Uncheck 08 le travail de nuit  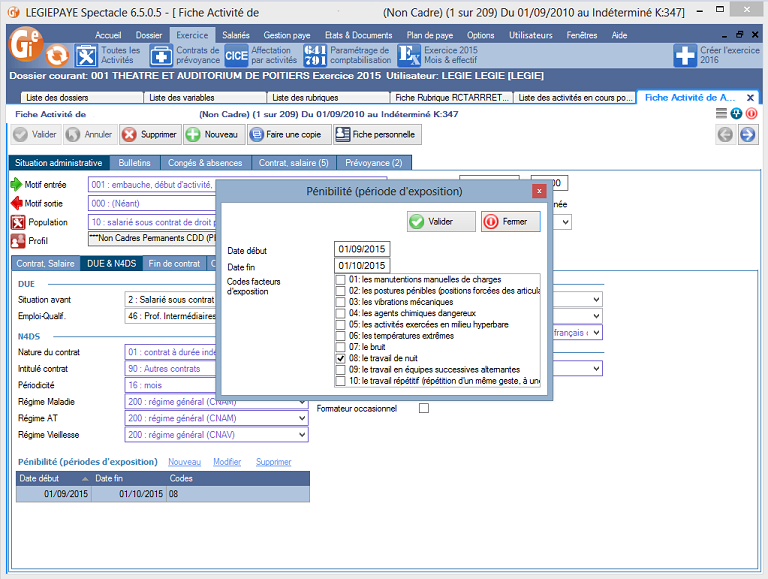[342, 357]
